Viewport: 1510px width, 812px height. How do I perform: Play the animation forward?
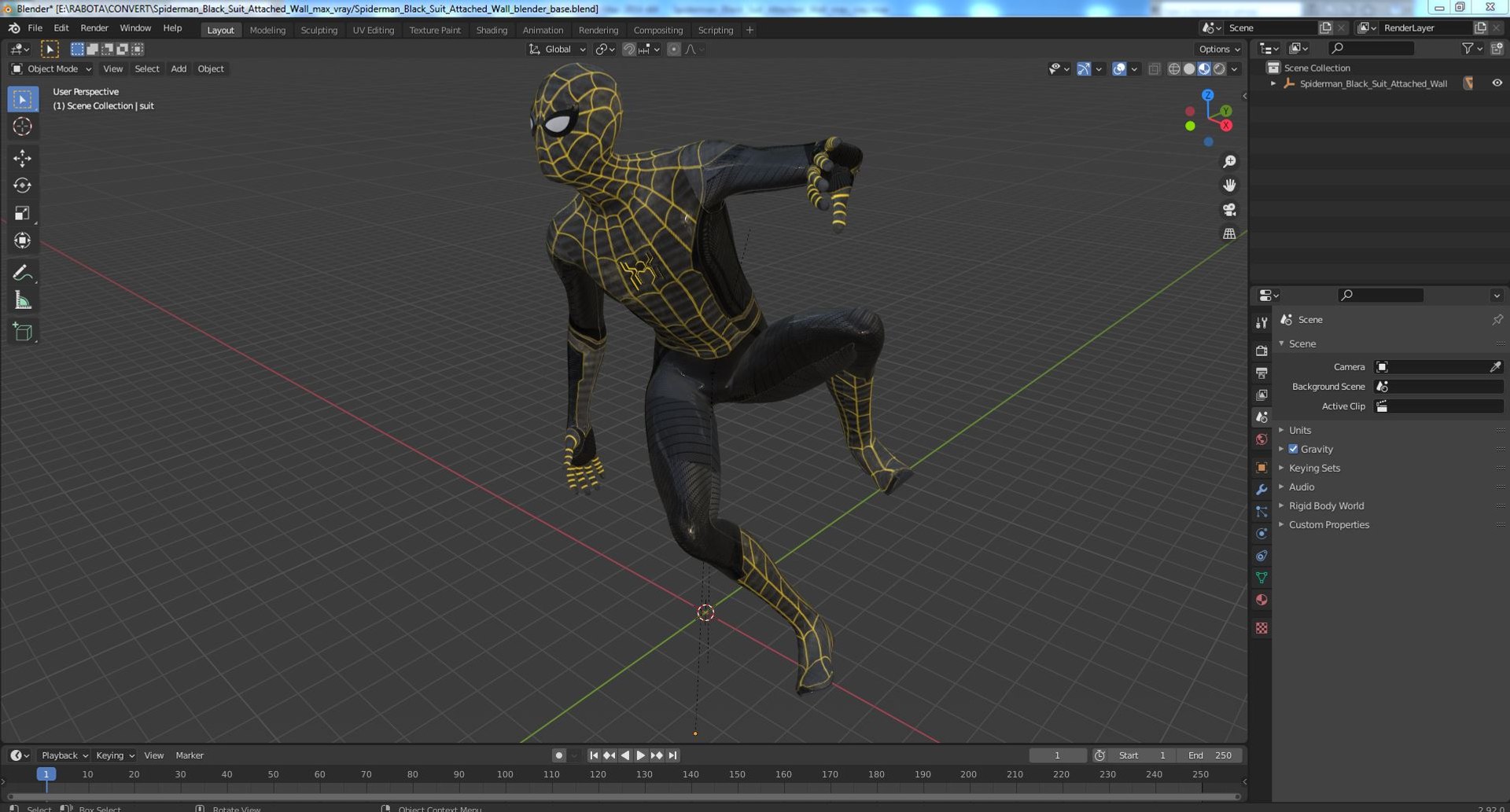[x=641, y=755]
